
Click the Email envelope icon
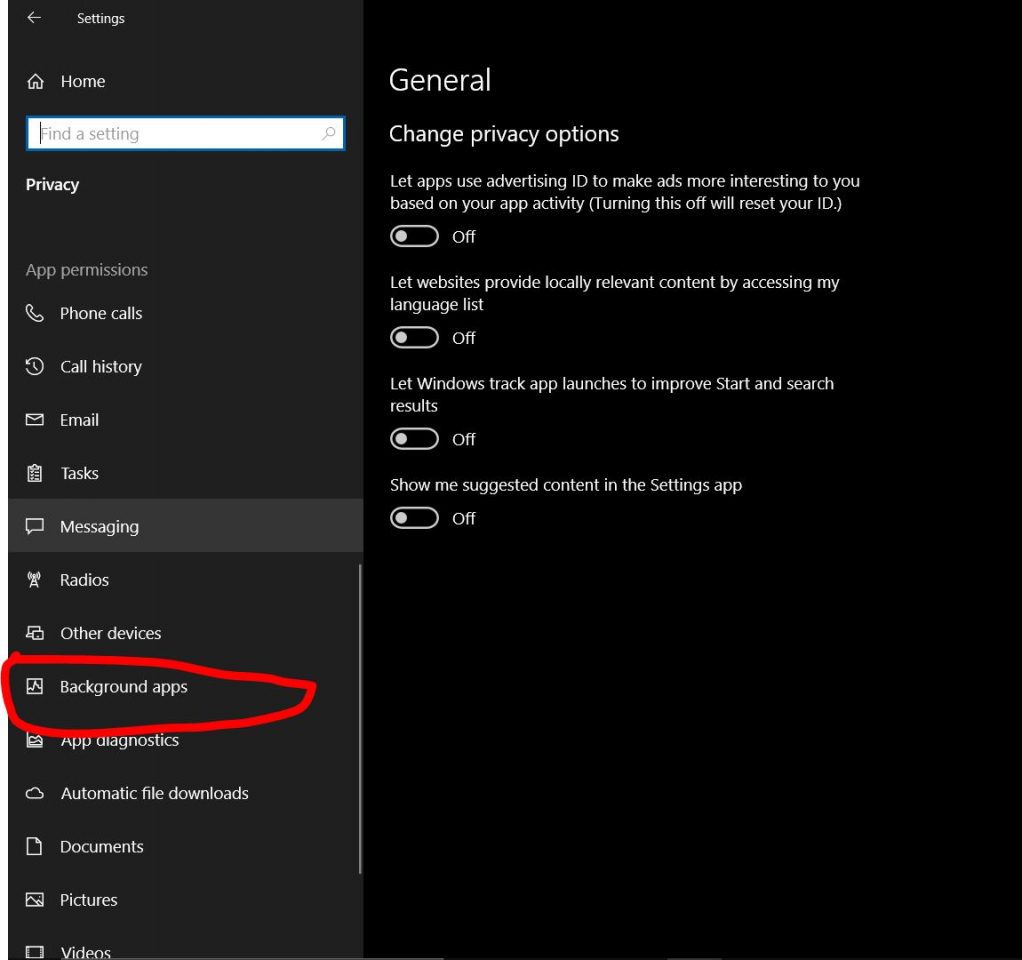pyautogui.click(x=35, y=420)
